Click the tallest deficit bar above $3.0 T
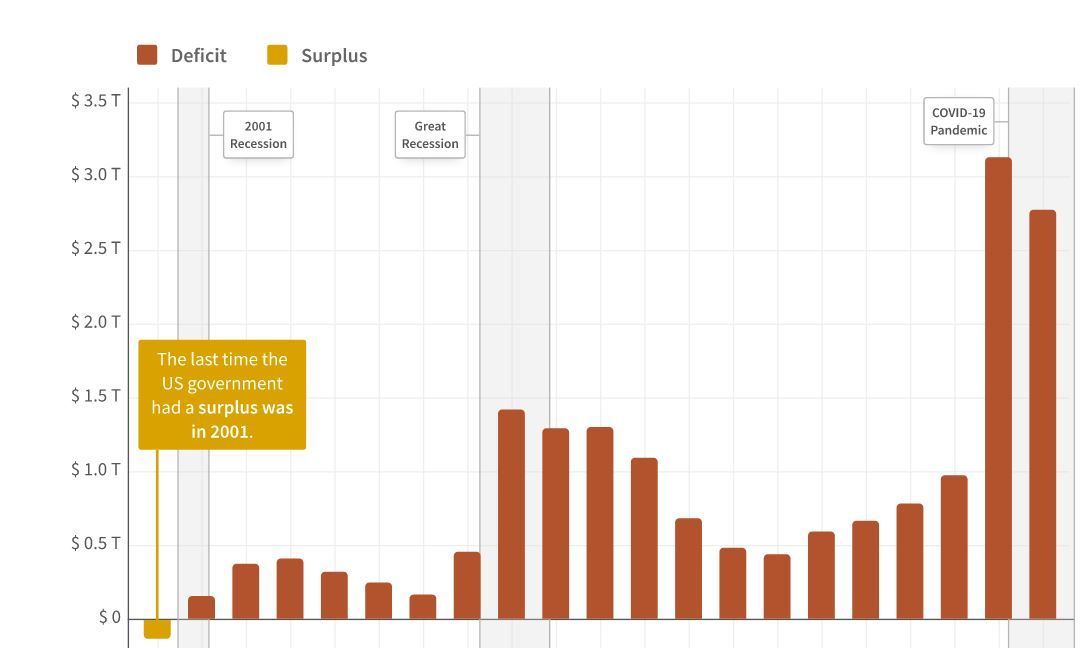 [x=998, y=388]
